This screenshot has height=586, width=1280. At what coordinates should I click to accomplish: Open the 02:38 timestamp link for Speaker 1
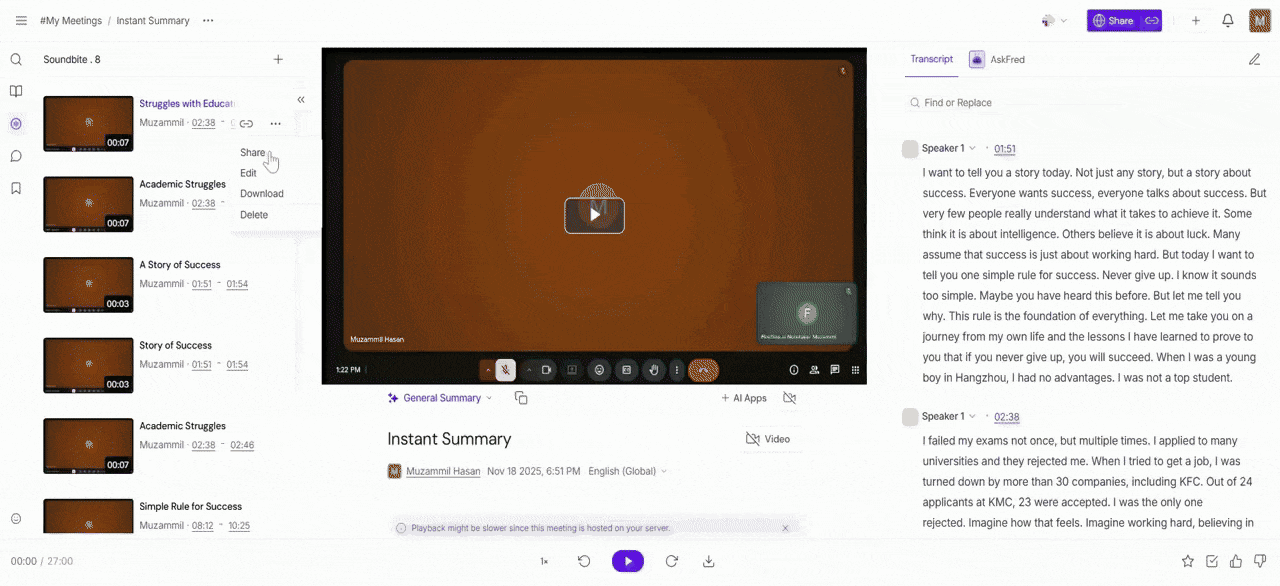(x=1006, y=417)
